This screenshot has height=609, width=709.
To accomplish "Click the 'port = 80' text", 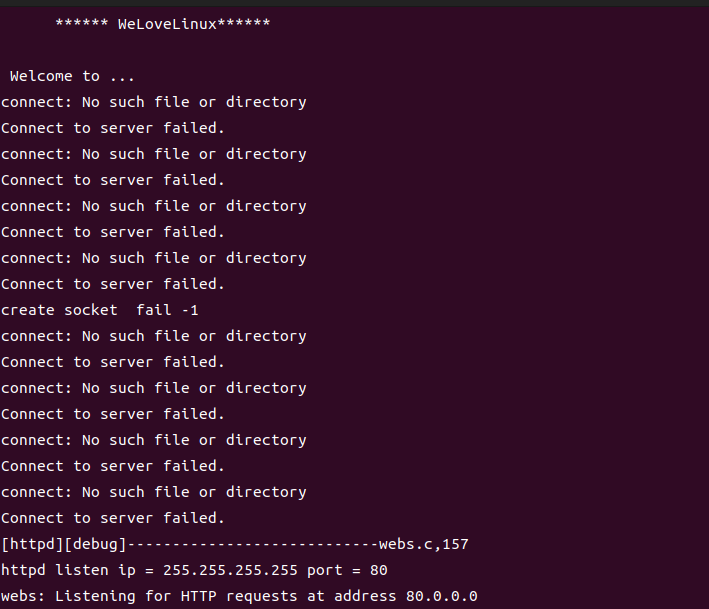I will click(347, 571).
